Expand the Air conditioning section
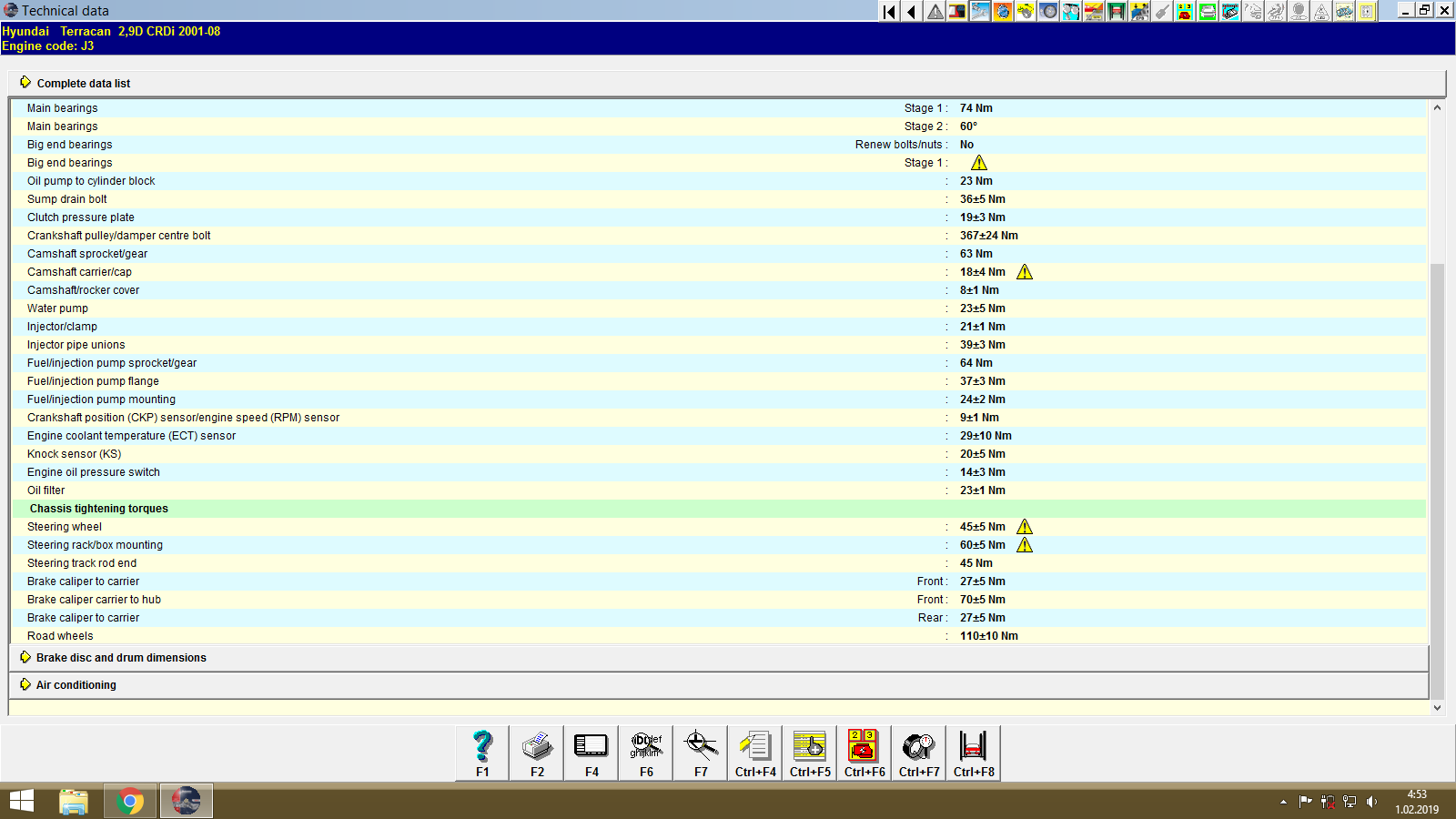The height and width of the screenshot is (819, 1456). click(x=75, y=684)
